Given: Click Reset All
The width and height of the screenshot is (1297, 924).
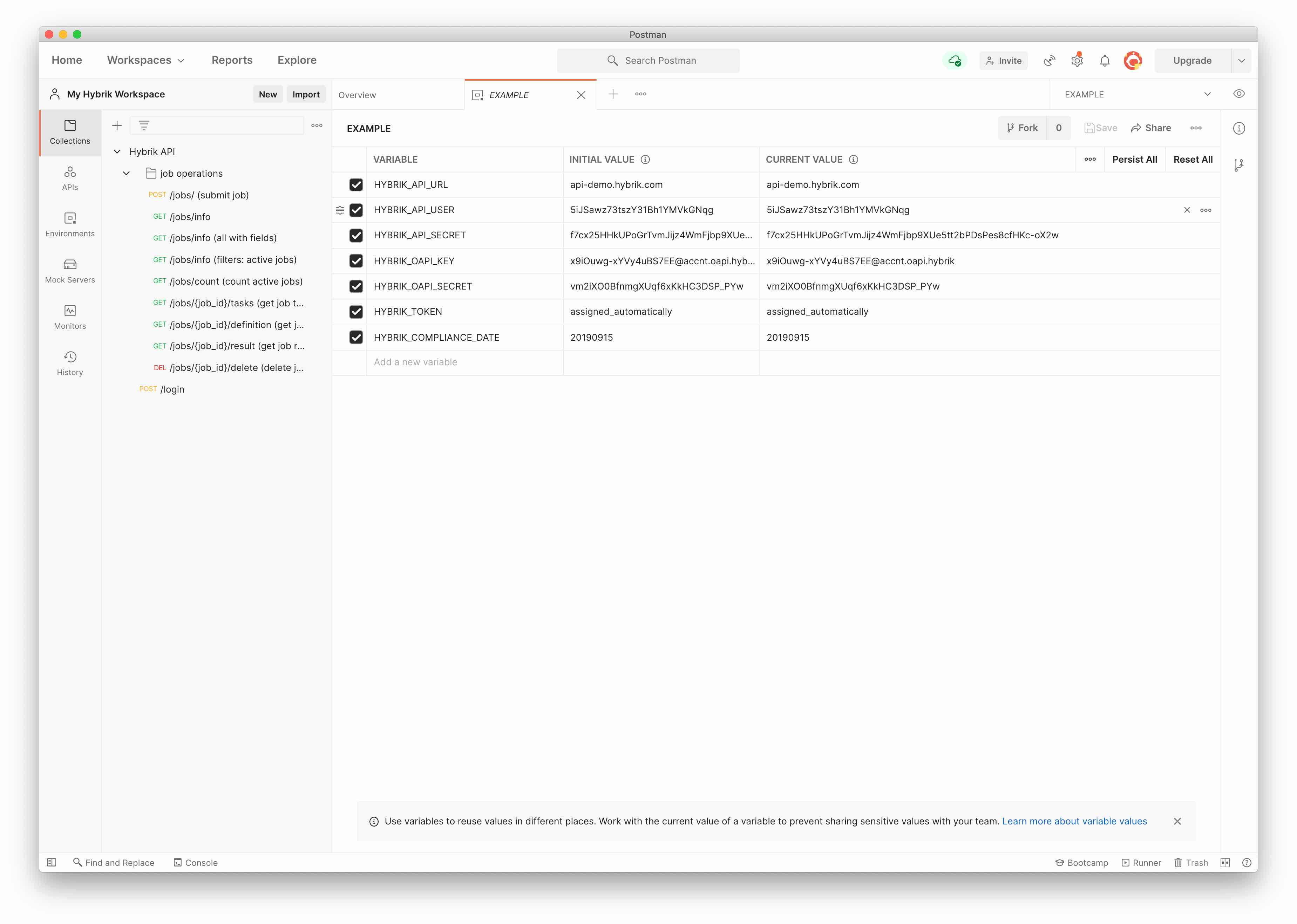Looking at the screenshot, I should point(1193,159).
